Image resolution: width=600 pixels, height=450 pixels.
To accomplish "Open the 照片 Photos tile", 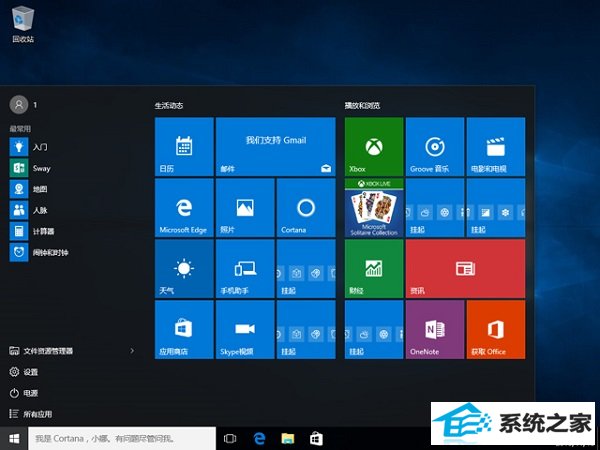I will coord(245,208).
